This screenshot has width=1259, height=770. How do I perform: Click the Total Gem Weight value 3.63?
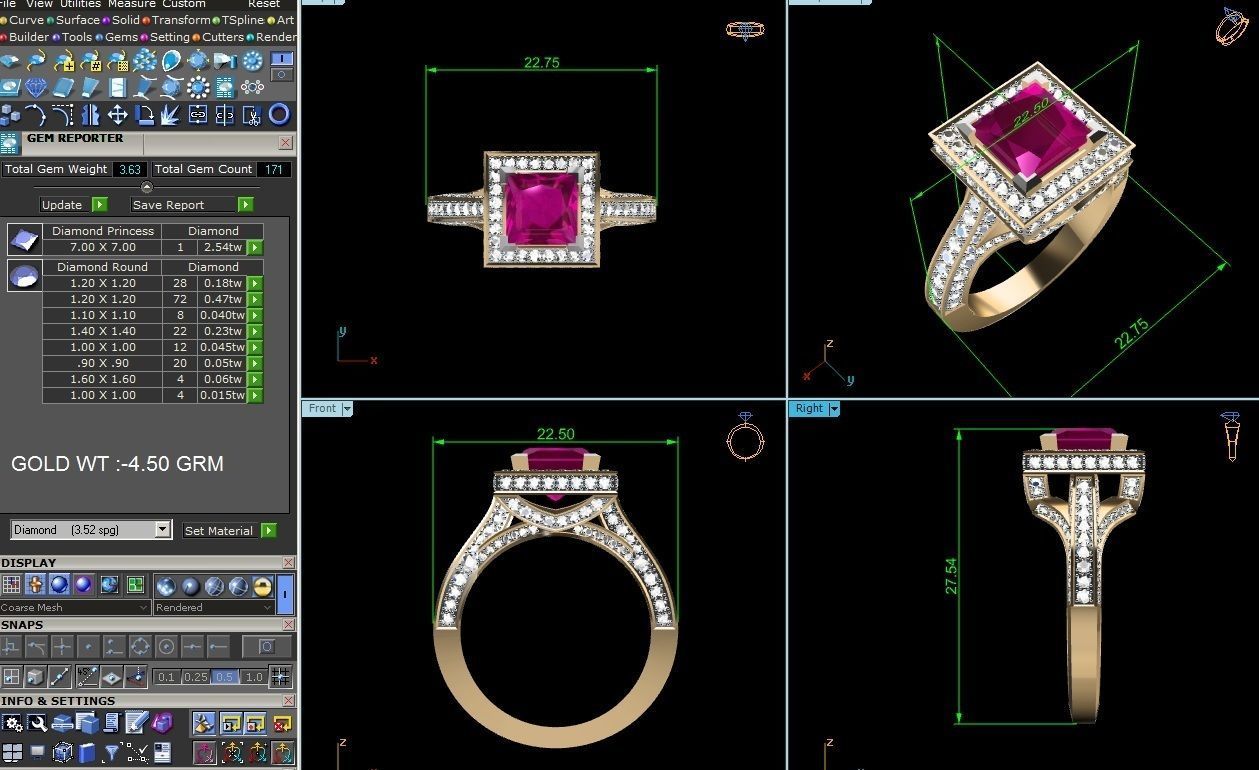coord(130,169)
